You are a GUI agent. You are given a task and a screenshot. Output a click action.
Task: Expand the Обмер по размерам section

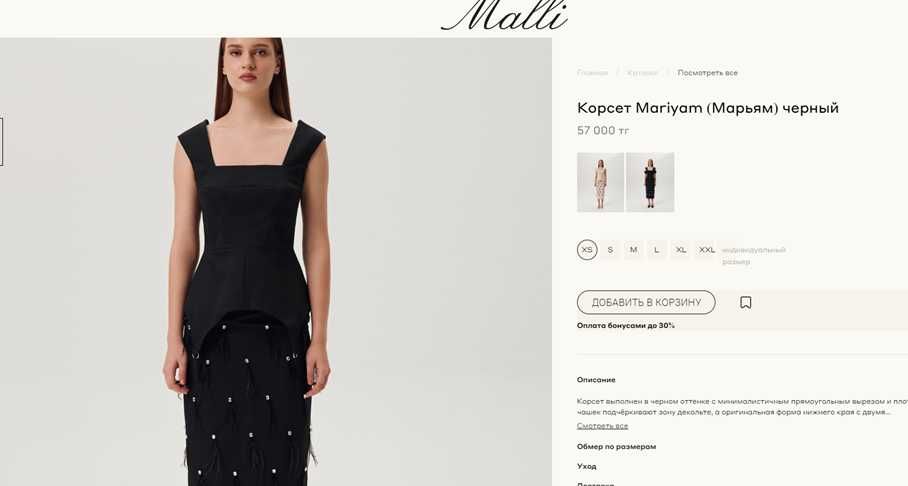[616, 447]
